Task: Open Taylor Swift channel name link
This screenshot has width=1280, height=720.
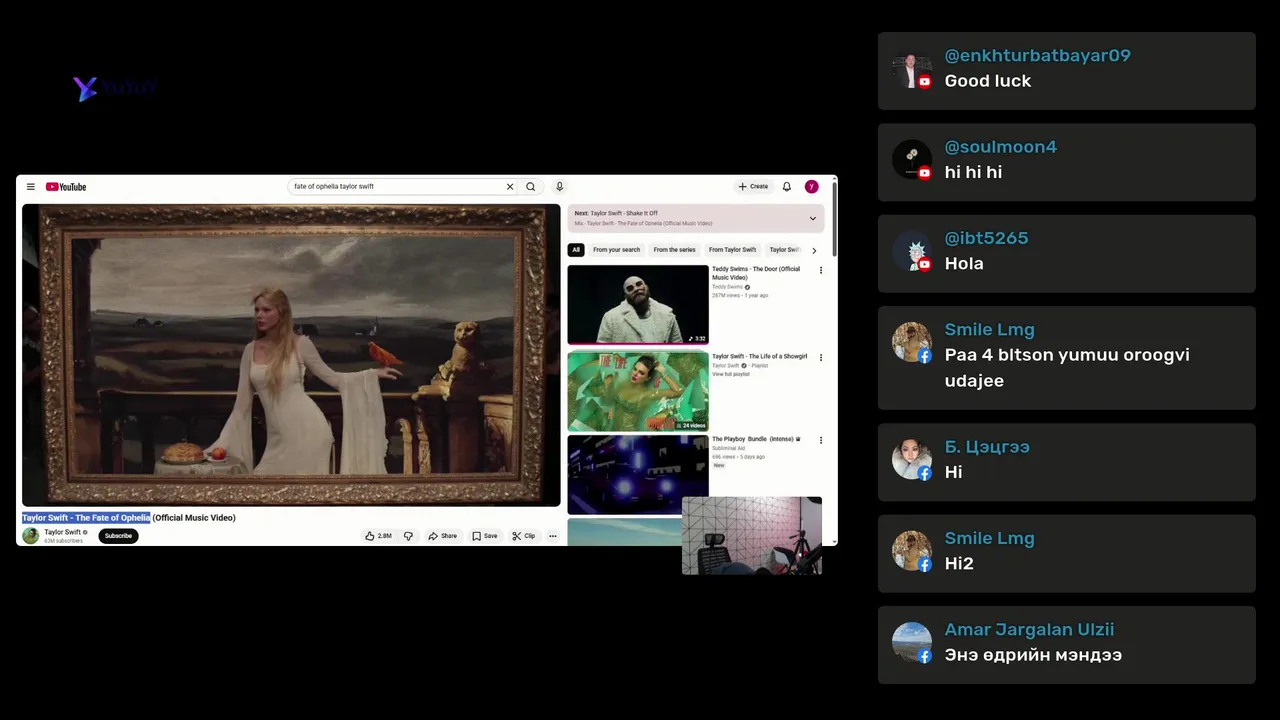Action: pyautogui.click(x=63, y=532)
